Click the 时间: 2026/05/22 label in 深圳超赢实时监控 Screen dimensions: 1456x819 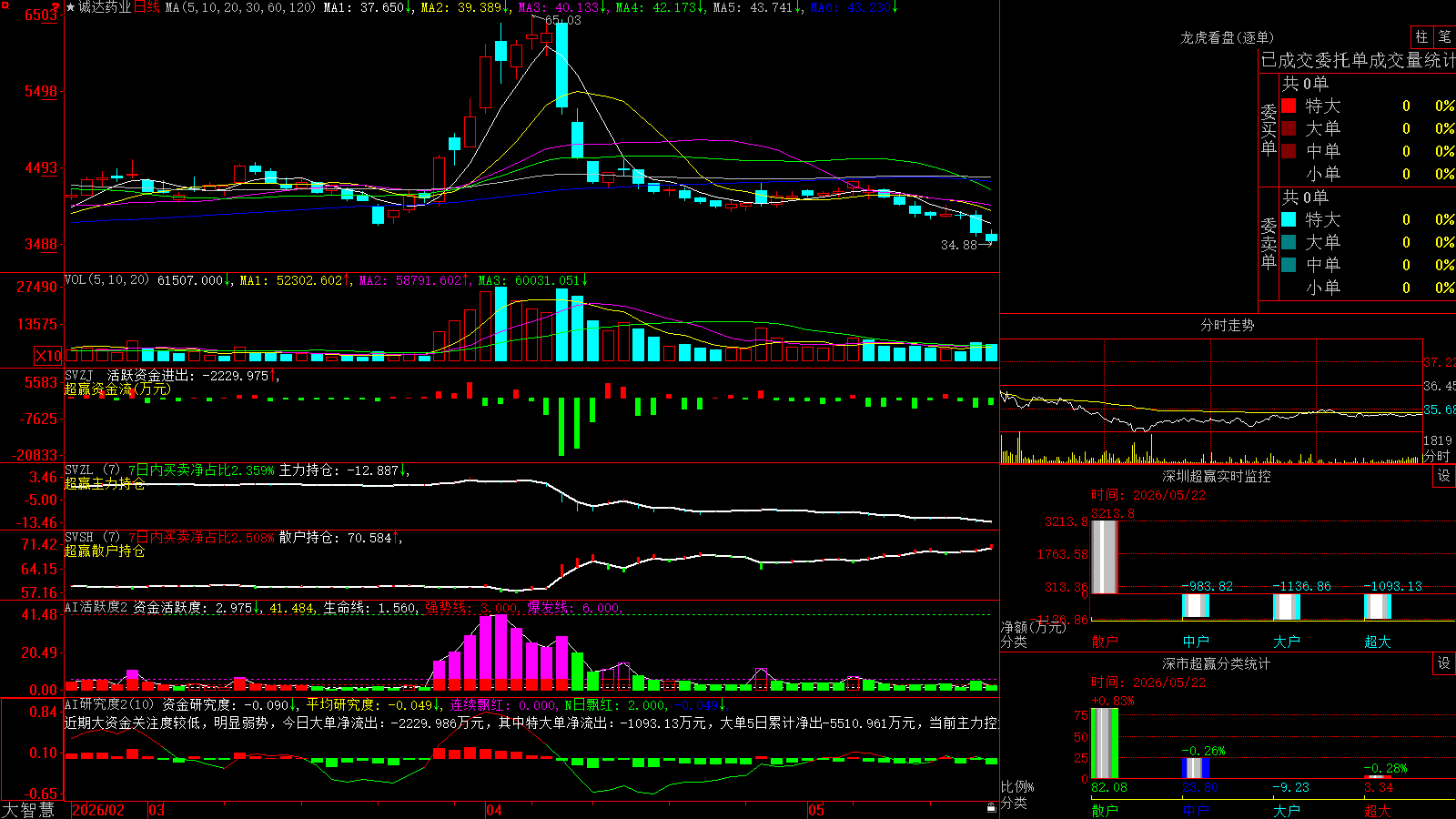click(1148, 495)
